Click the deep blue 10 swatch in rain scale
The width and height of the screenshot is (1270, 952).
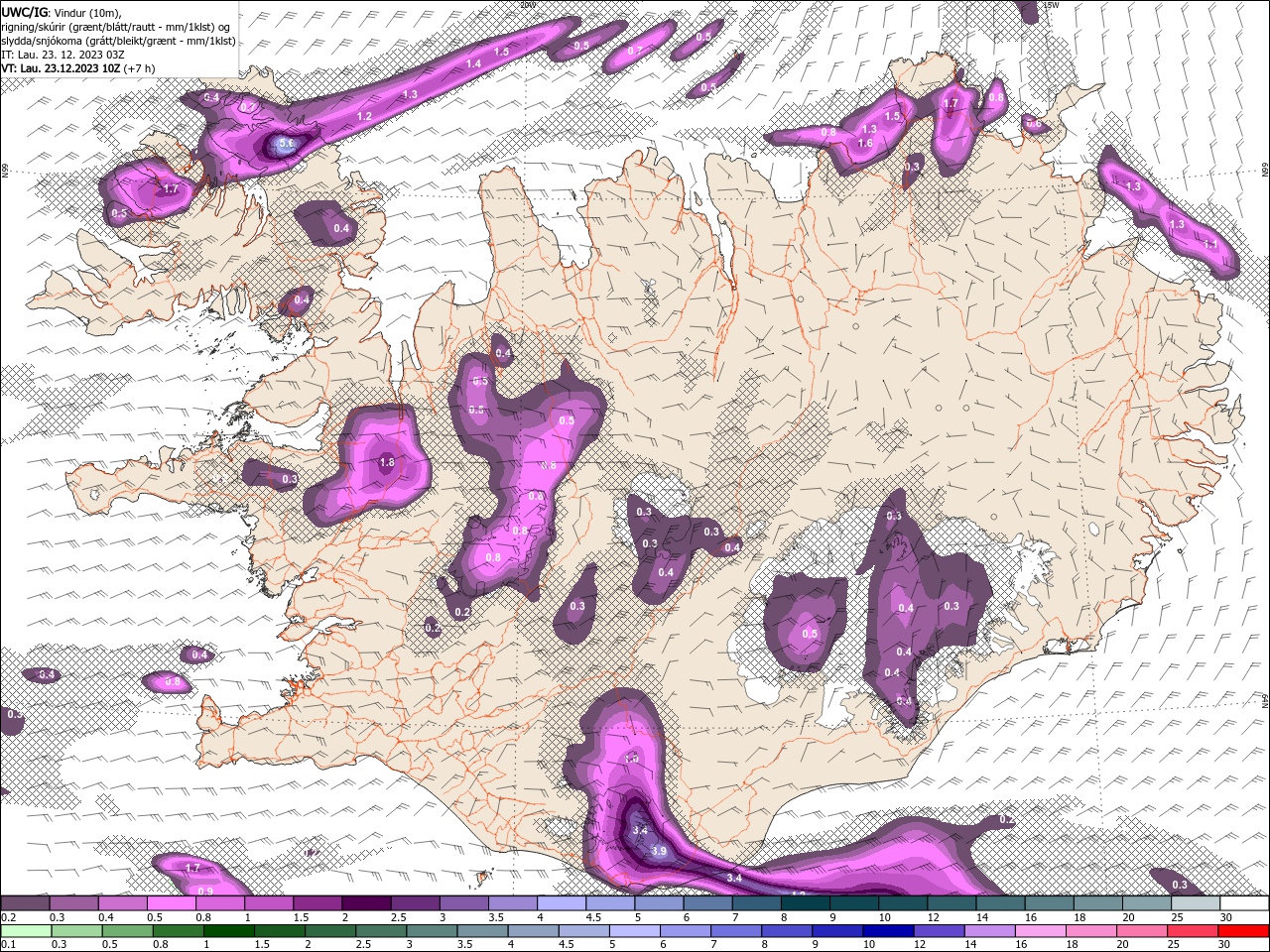click(x=887, y=931)
